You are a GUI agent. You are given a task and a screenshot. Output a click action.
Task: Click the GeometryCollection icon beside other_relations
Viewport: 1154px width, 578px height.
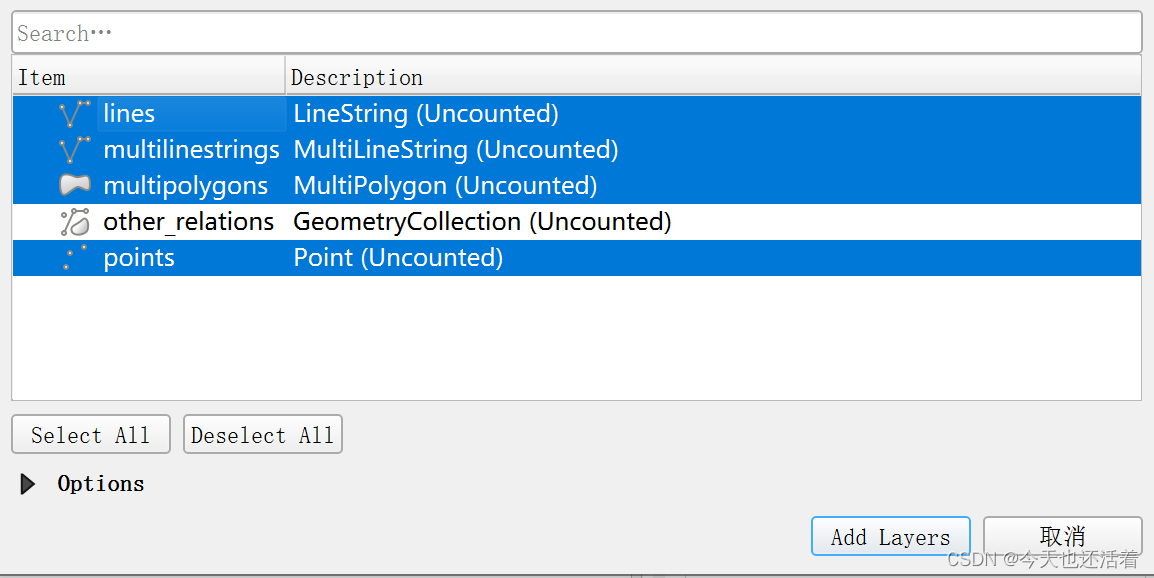tap(73, 221)
